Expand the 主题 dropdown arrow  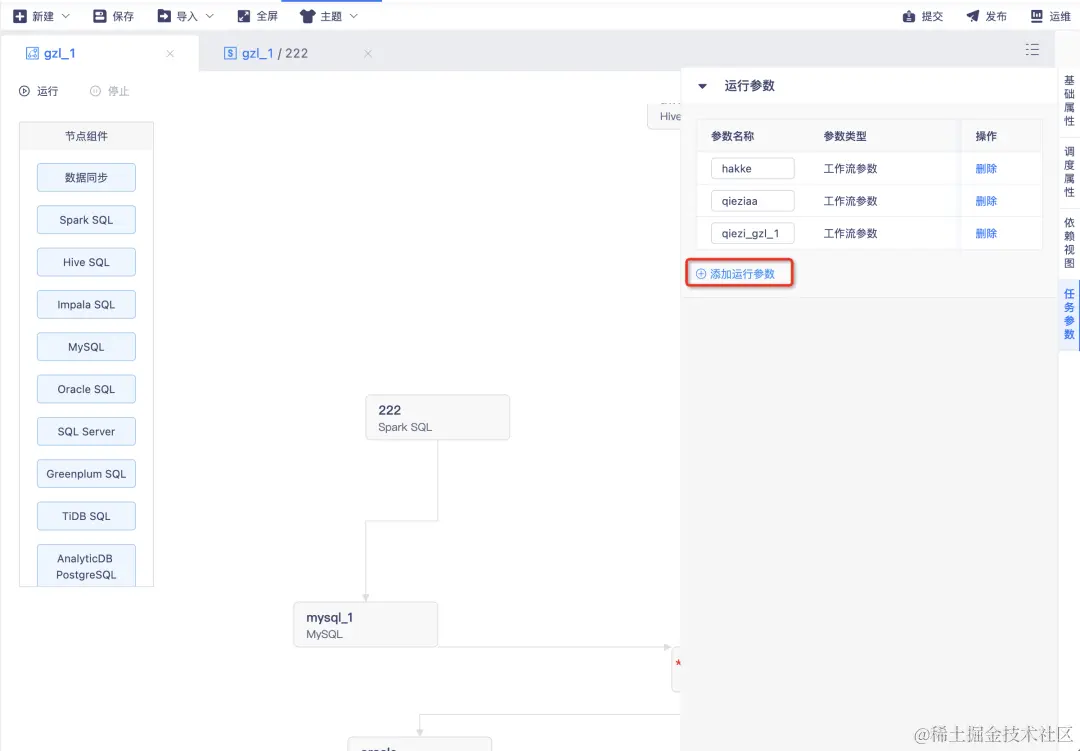(x=353, y=16)
